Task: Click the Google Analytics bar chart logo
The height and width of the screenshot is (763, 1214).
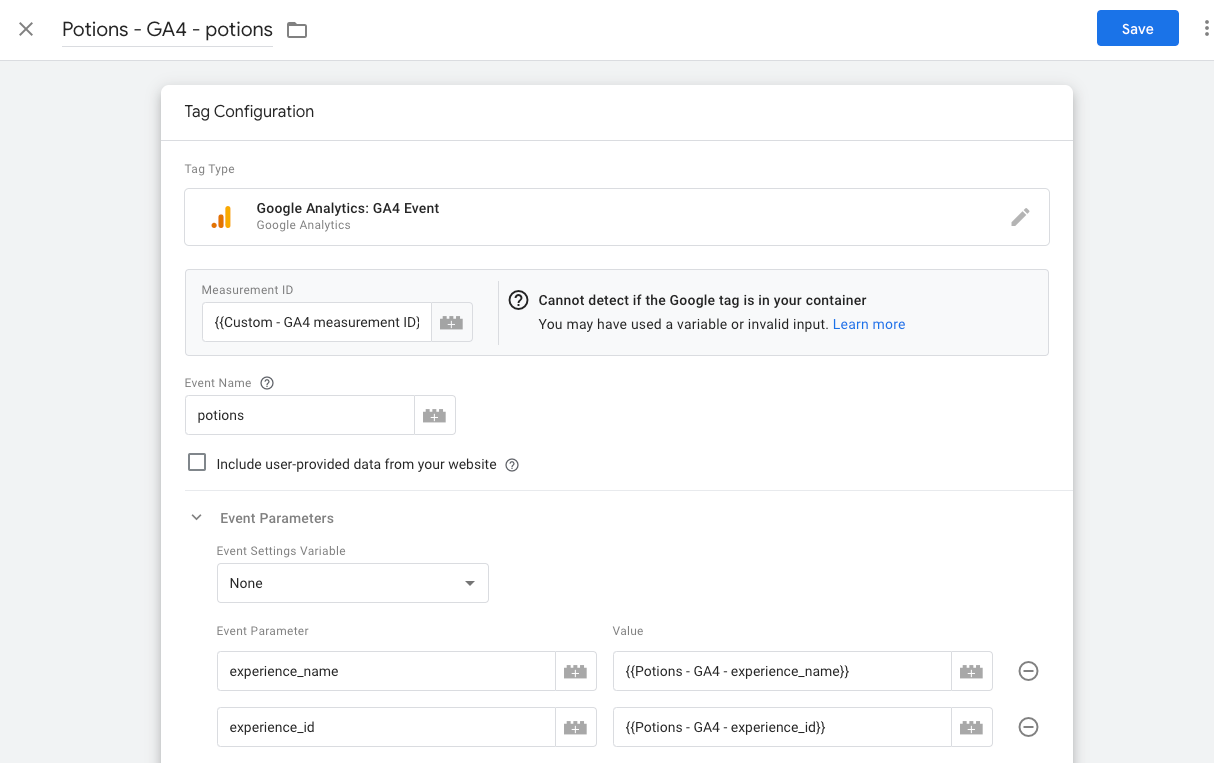Action: pos(221,217)
